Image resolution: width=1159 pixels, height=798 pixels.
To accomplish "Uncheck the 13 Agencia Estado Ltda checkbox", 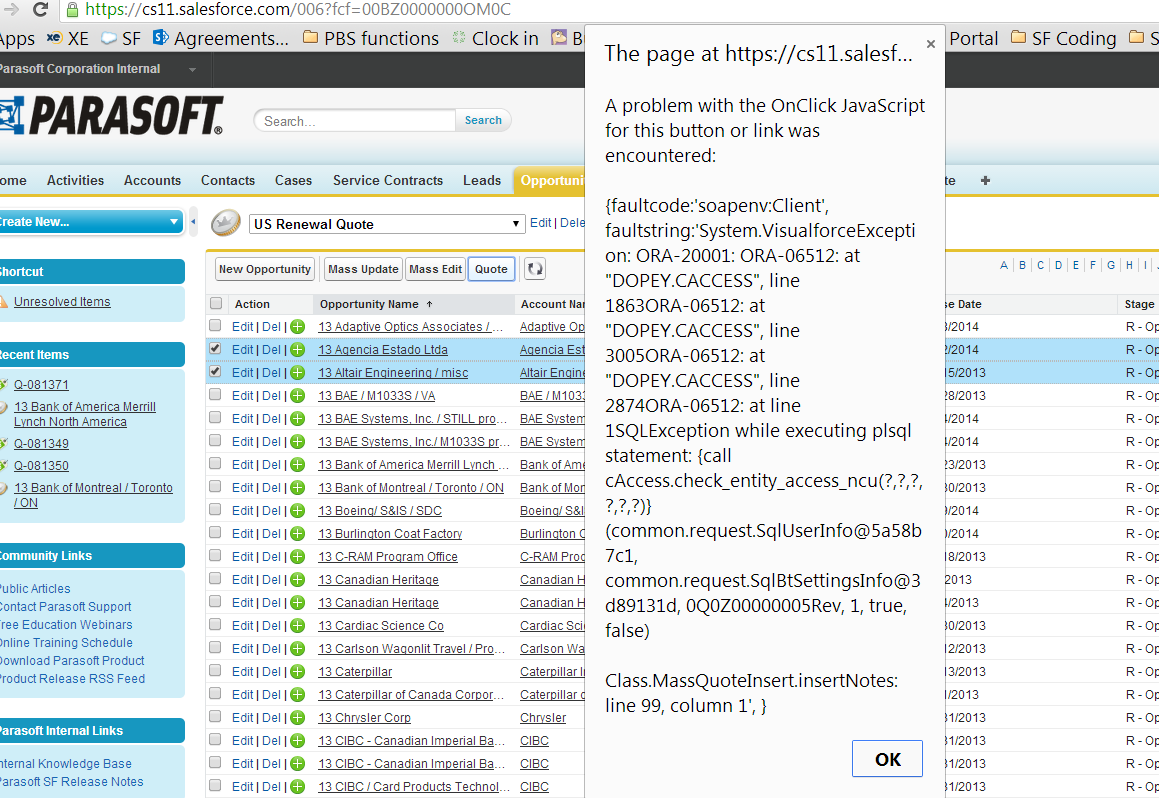I will (x=215, y=348).
